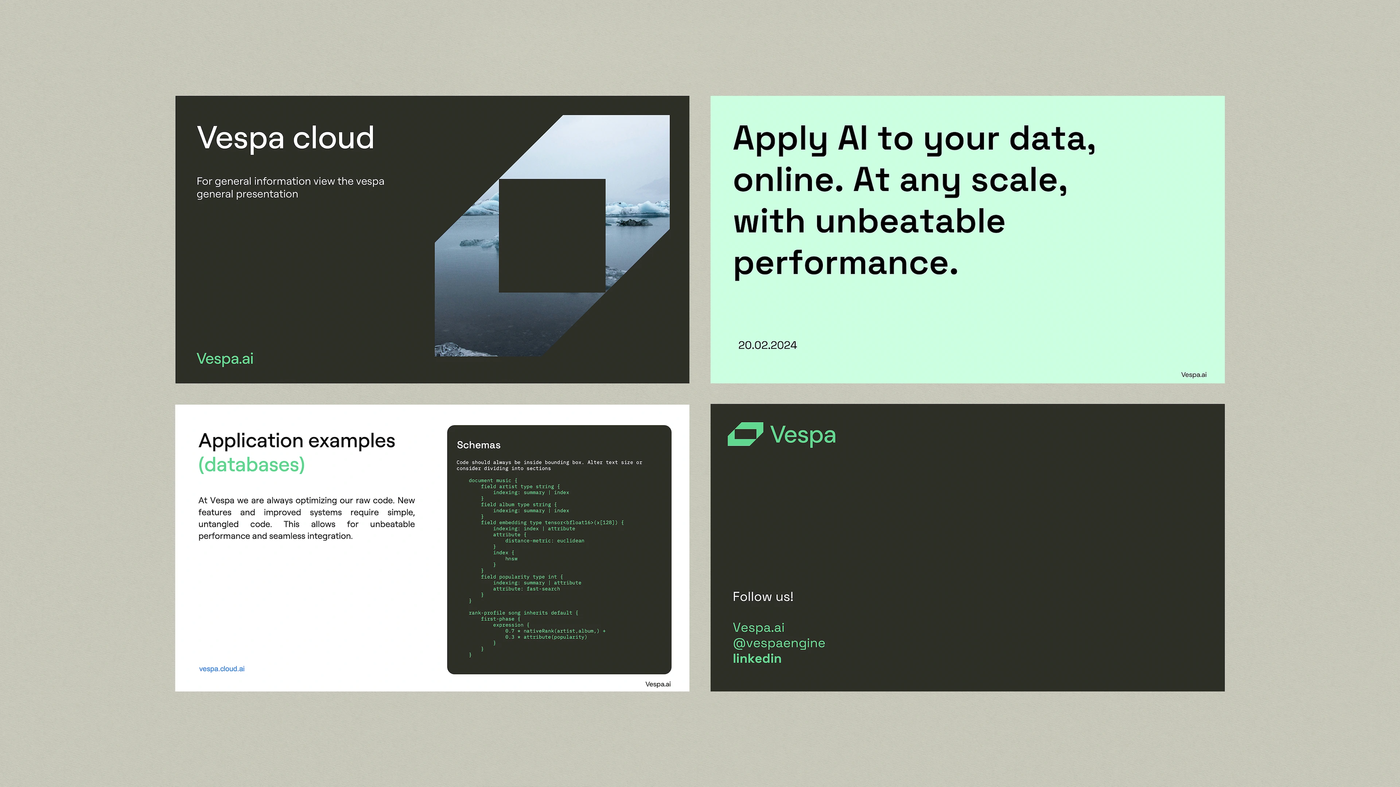
Task: Click the 'rank-profile song inherits default {' line
Action: (x=523, y=613)
